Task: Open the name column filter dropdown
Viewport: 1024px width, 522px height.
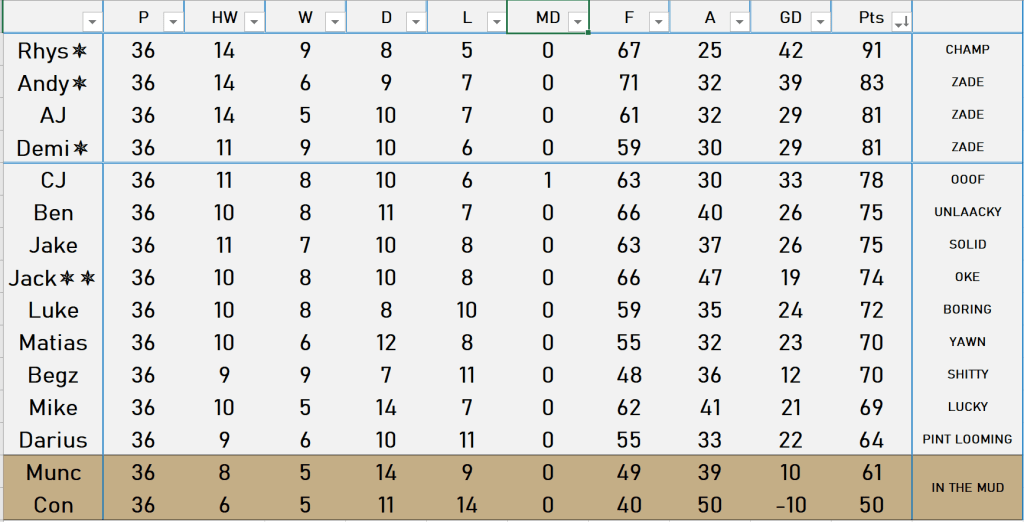Action: click(x=92, y=21)
